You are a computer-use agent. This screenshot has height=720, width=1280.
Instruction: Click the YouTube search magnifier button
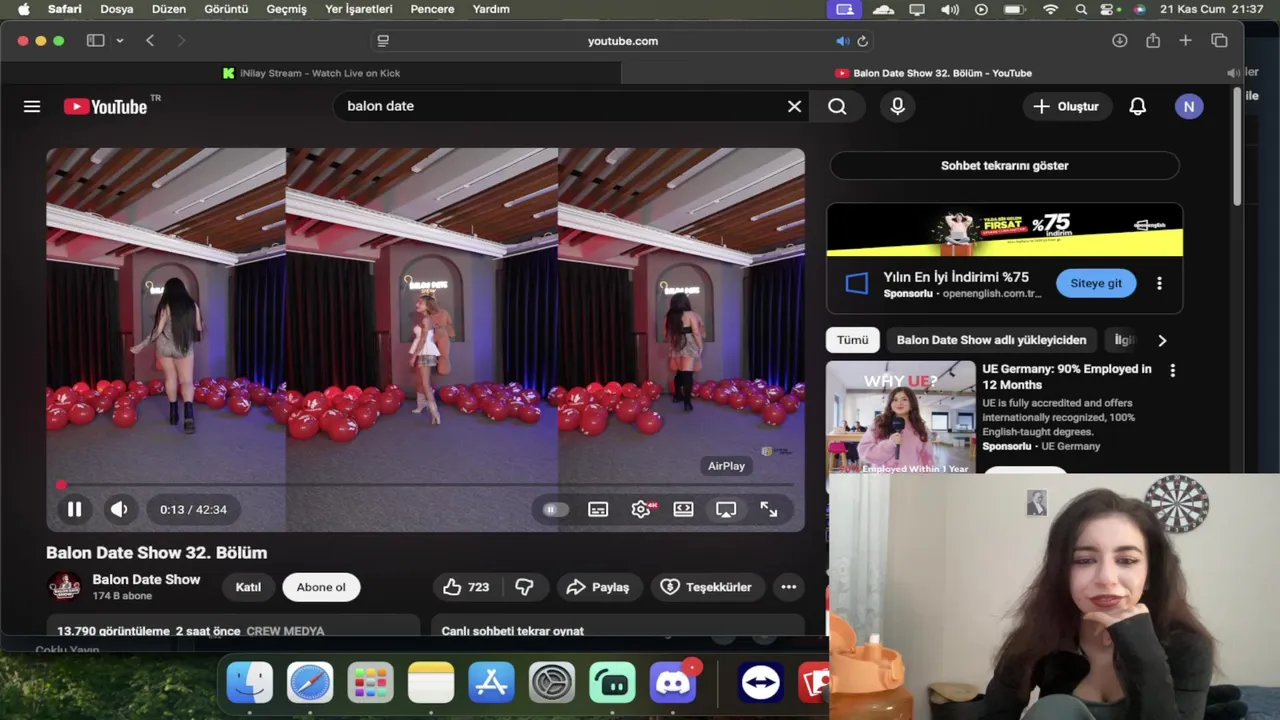click(837, 106)
